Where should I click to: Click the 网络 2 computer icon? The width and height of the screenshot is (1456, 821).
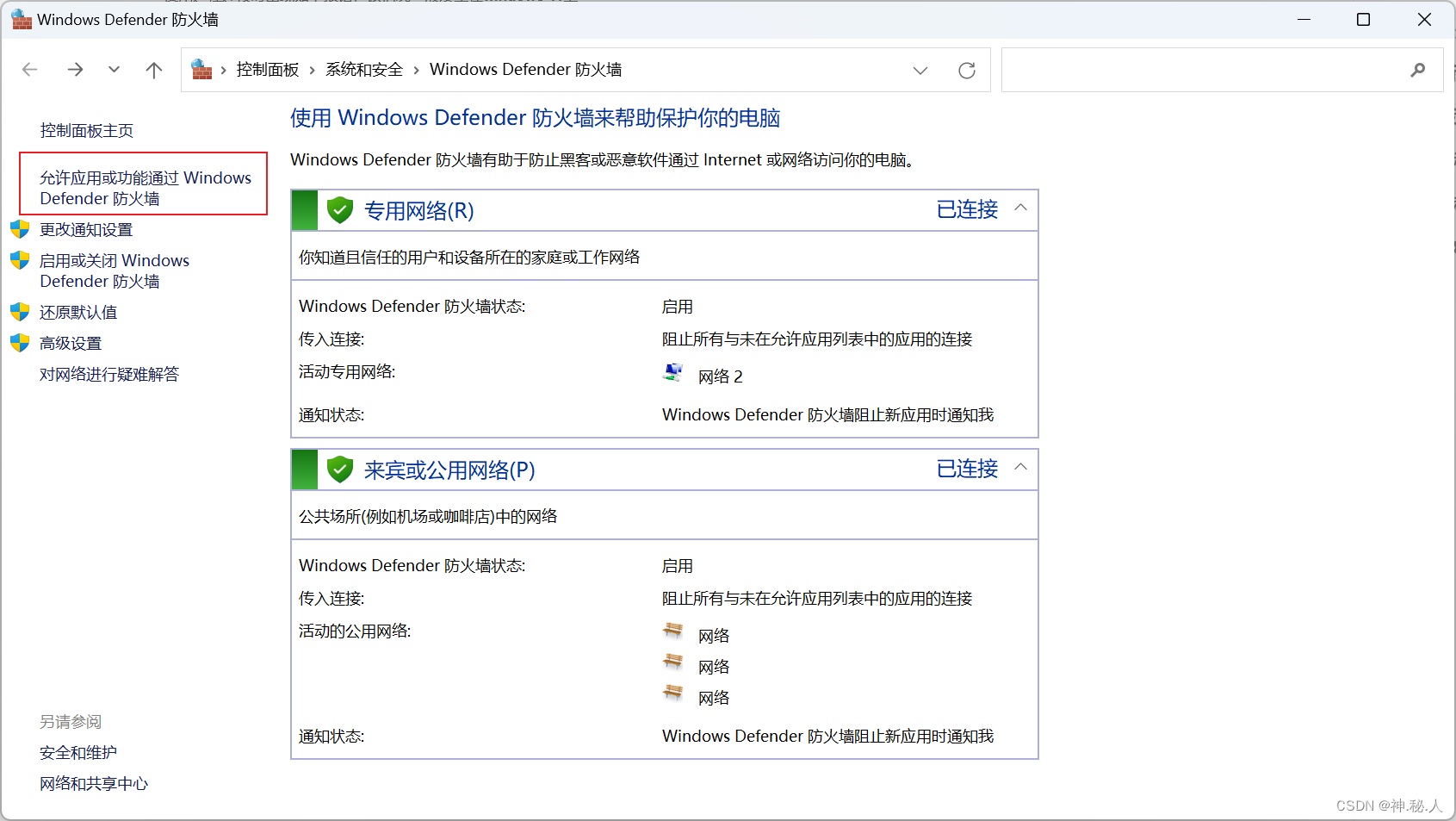coord(672,373)
